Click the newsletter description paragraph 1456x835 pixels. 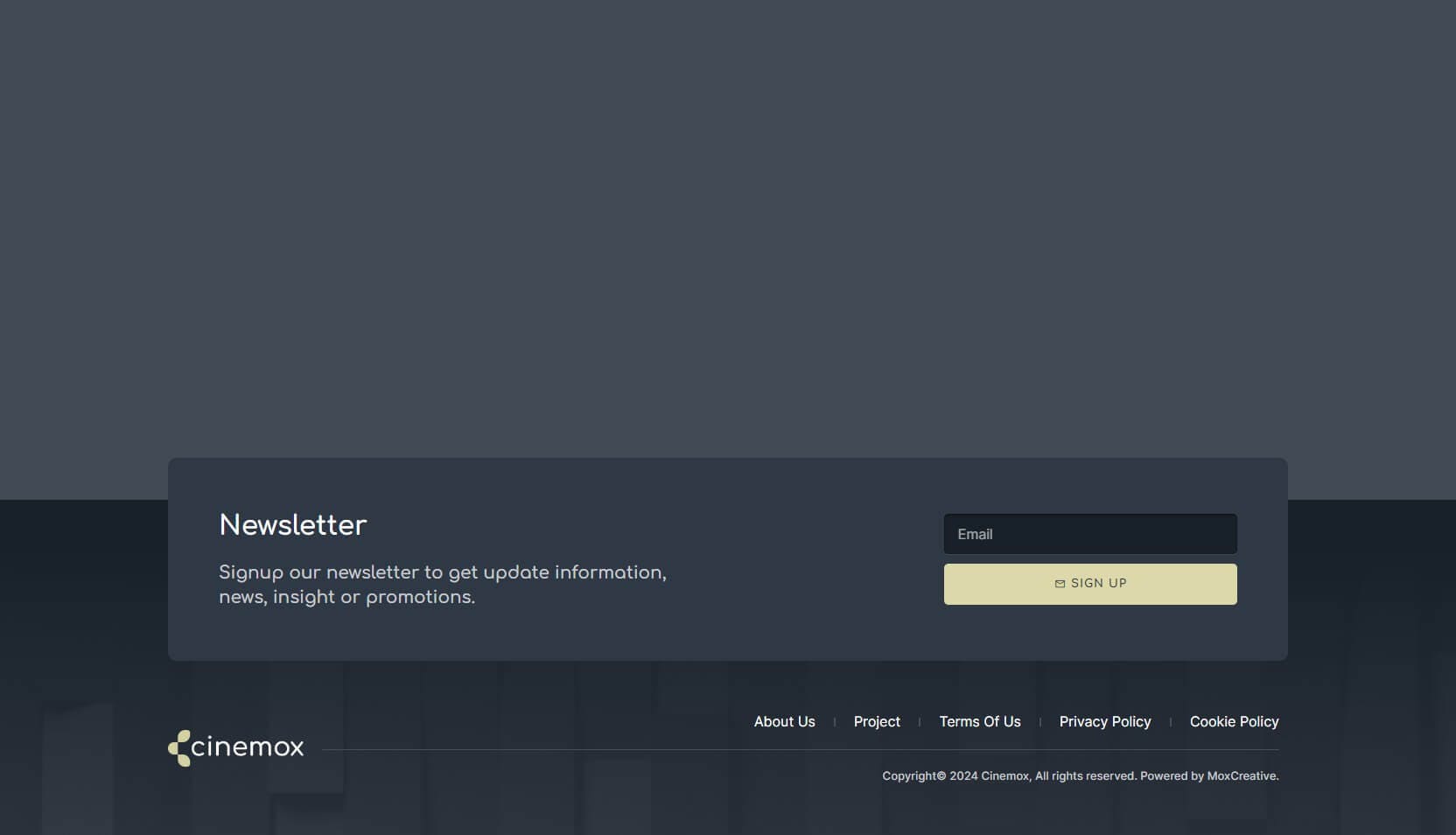coord(443,585)
